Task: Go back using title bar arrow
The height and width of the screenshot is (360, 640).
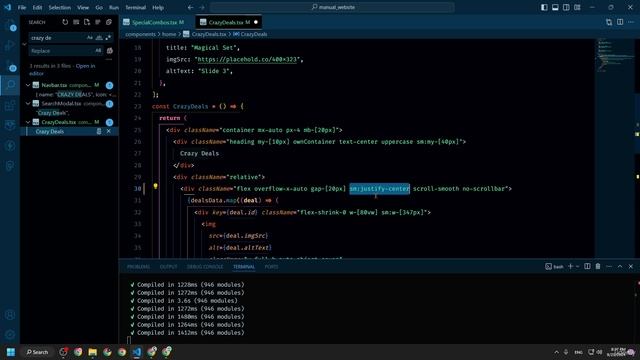Action: tap(191, 7)
